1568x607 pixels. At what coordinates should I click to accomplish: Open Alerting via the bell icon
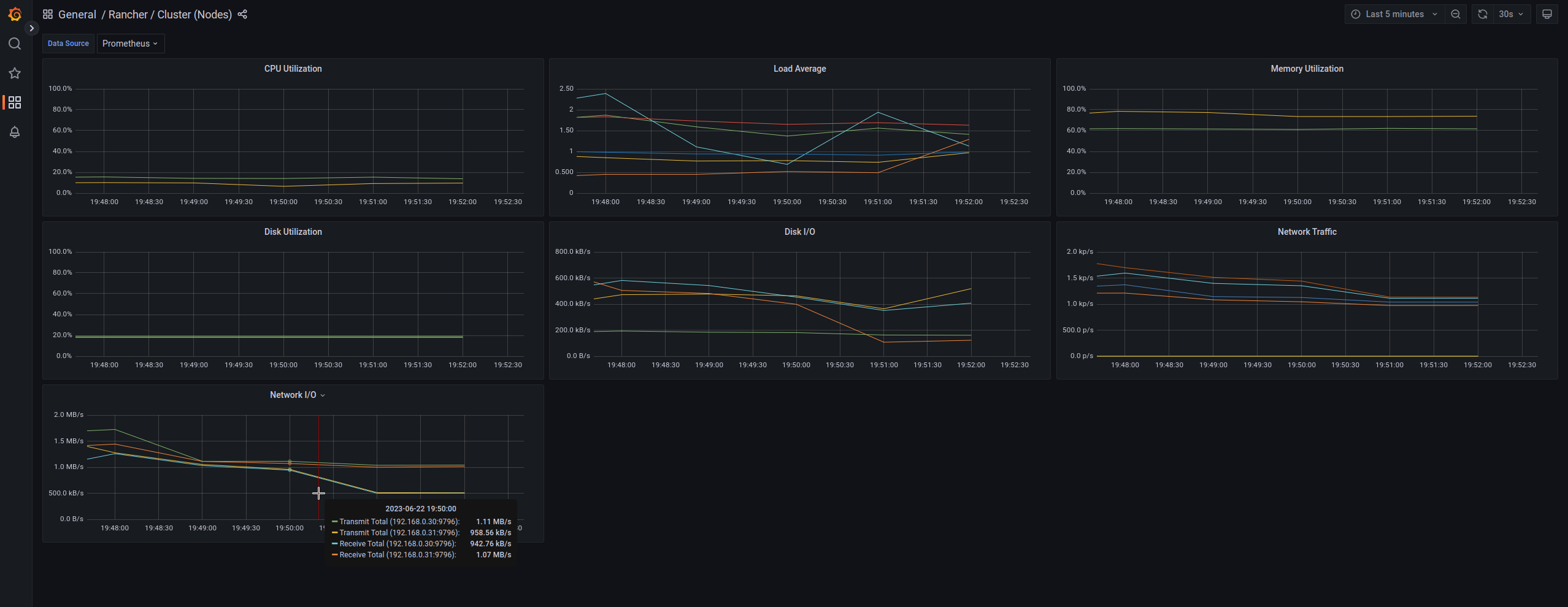[x=15, y=132]
